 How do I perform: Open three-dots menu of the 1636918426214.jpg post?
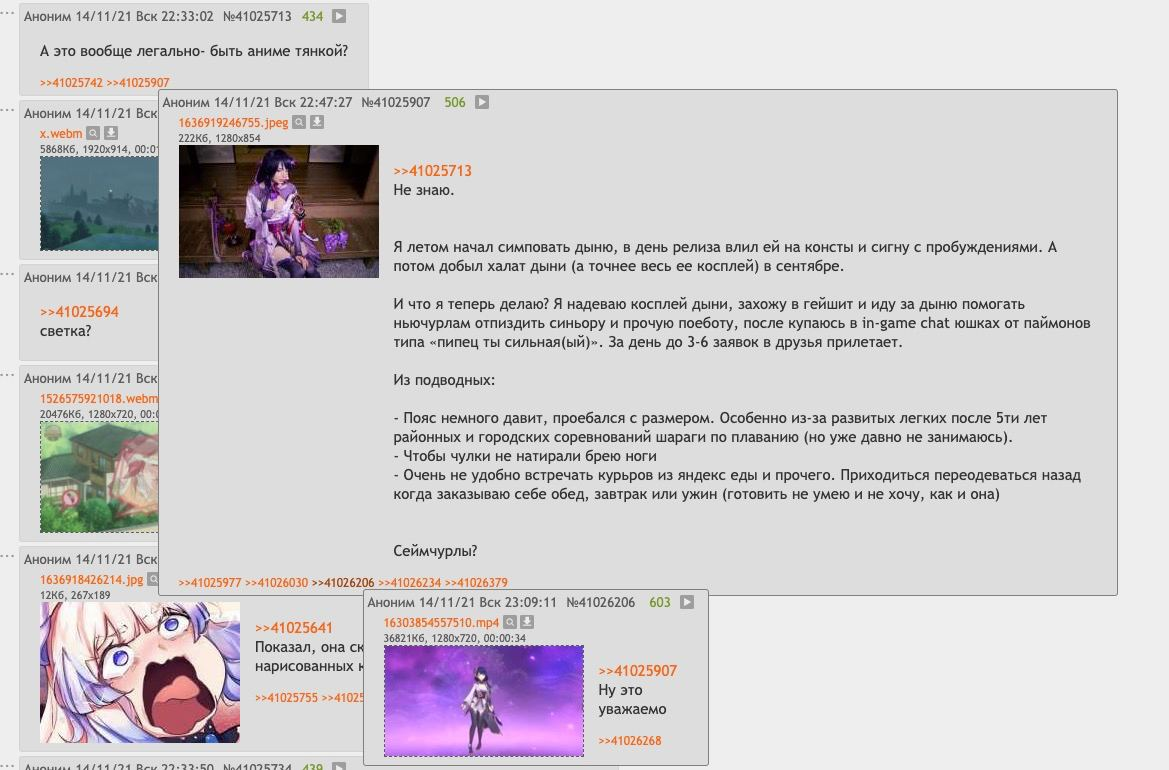pyautogui.click(x=7, y=556)
